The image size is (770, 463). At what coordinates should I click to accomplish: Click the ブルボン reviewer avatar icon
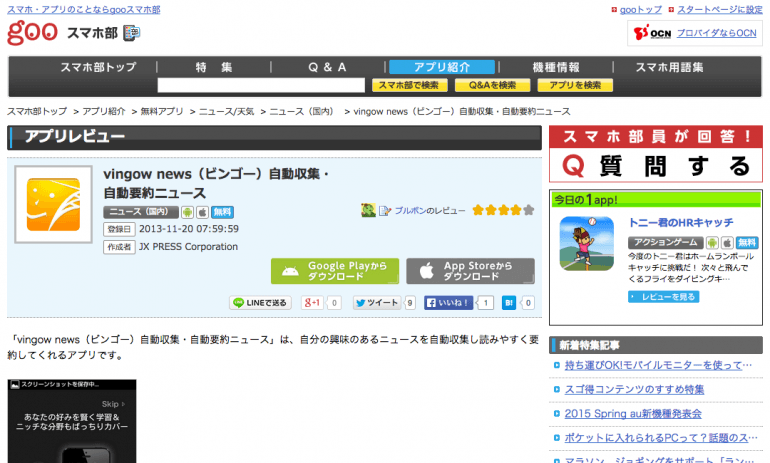coord(368,210)
